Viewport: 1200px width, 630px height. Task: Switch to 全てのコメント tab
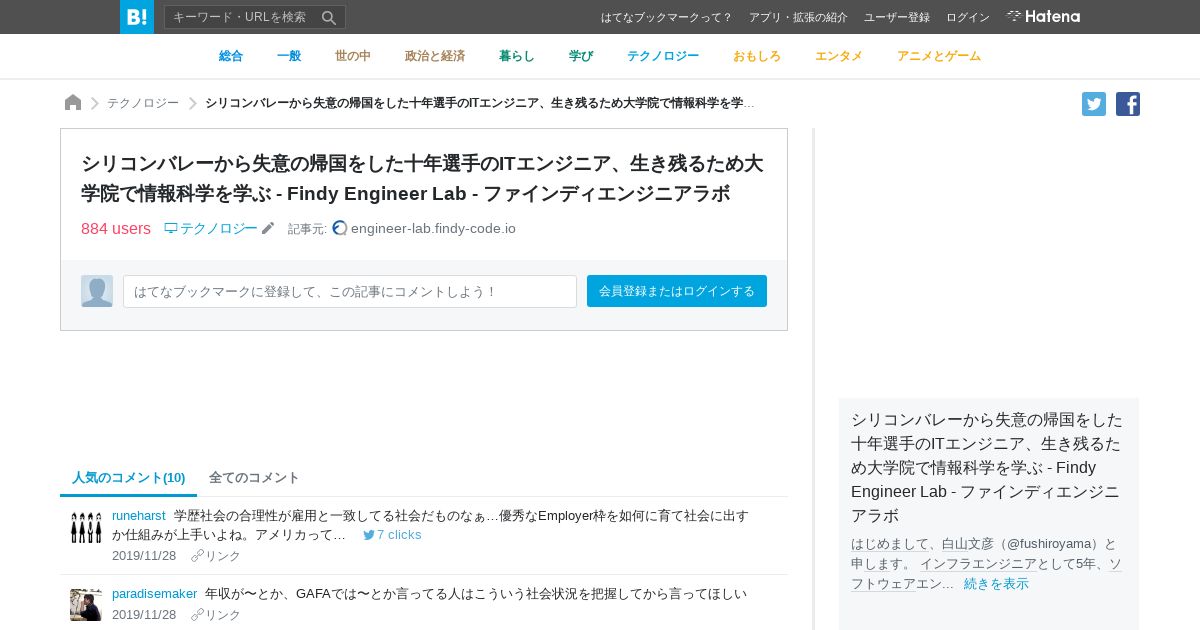tap(254, 478)
